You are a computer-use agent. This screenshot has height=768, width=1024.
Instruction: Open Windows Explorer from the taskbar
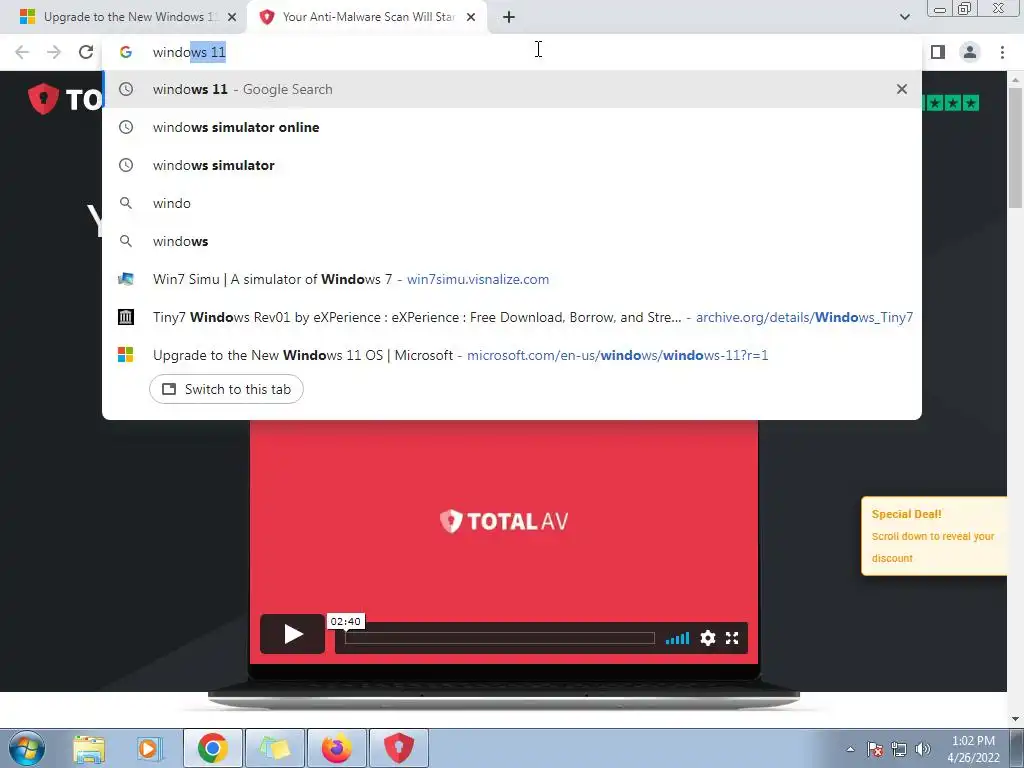(89, 748)
